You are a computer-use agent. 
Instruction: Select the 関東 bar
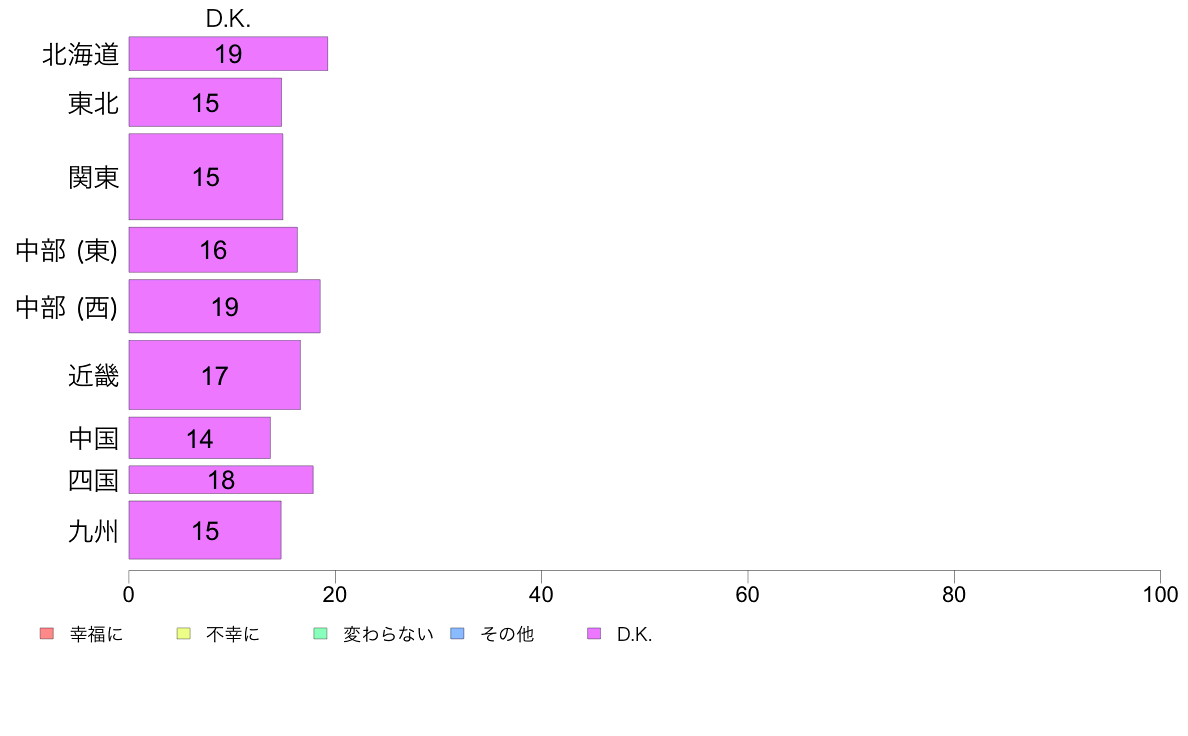206,177
